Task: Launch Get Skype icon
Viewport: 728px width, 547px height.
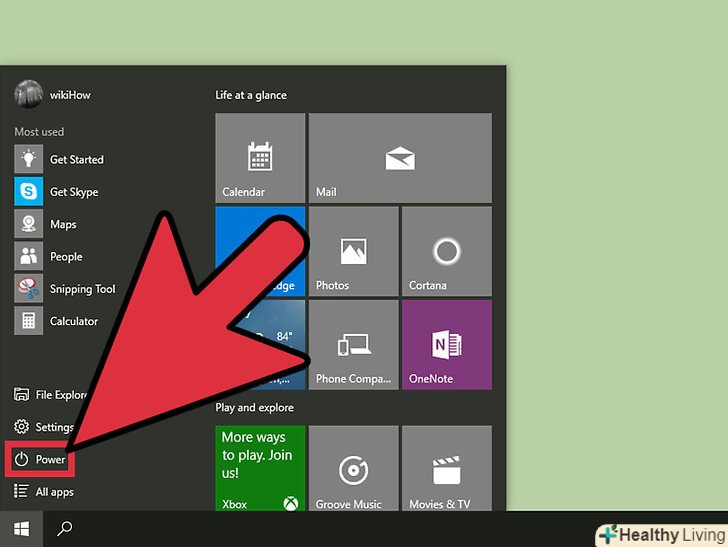Action: point(28,191)
